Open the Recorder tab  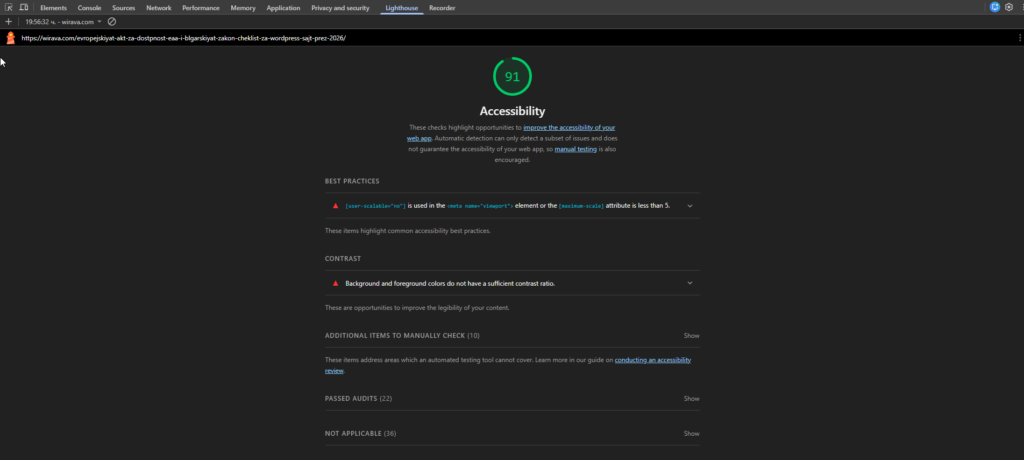coord(442,8)
